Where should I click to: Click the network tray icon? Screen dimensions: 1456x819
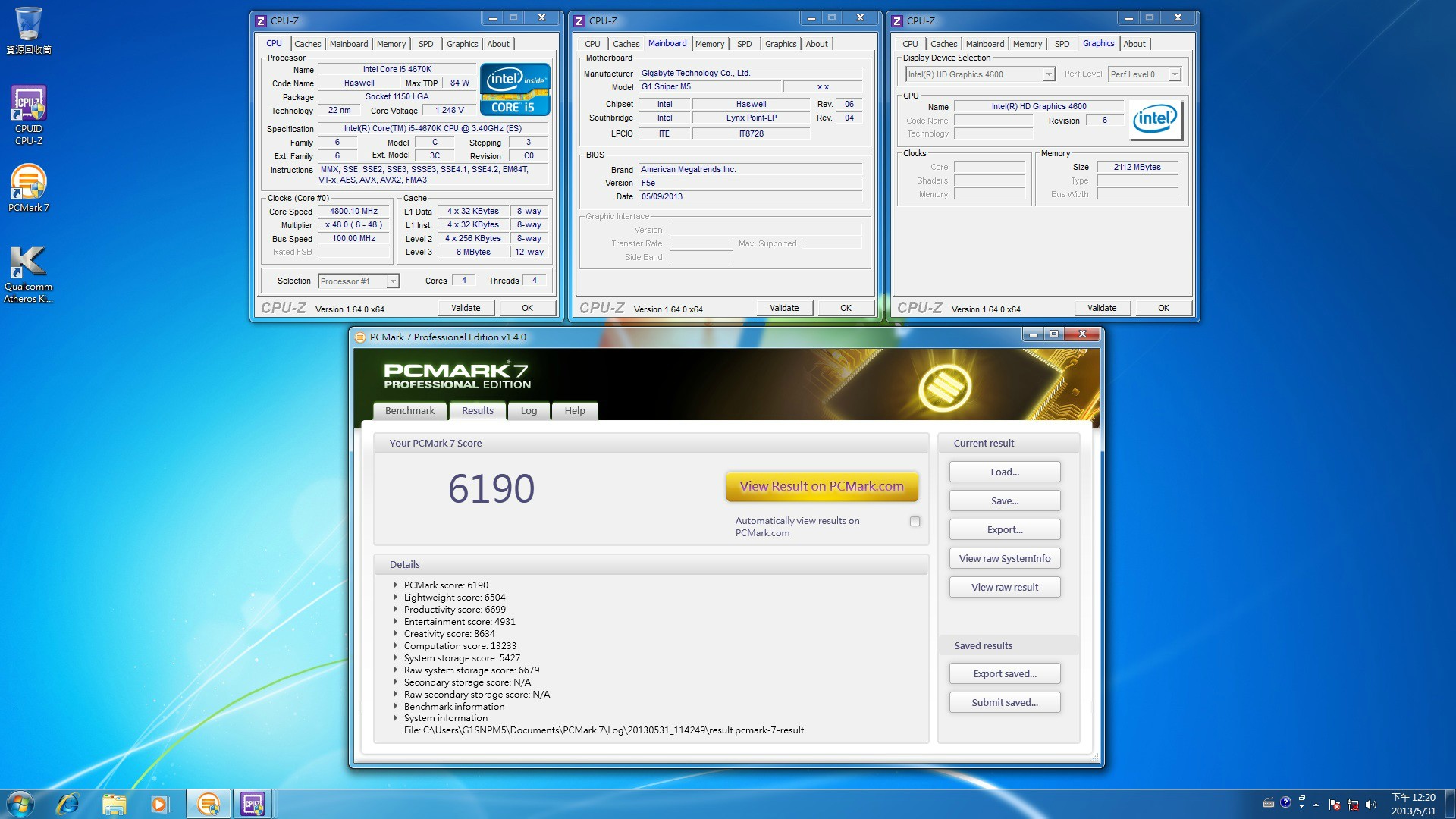[1353, 805]
